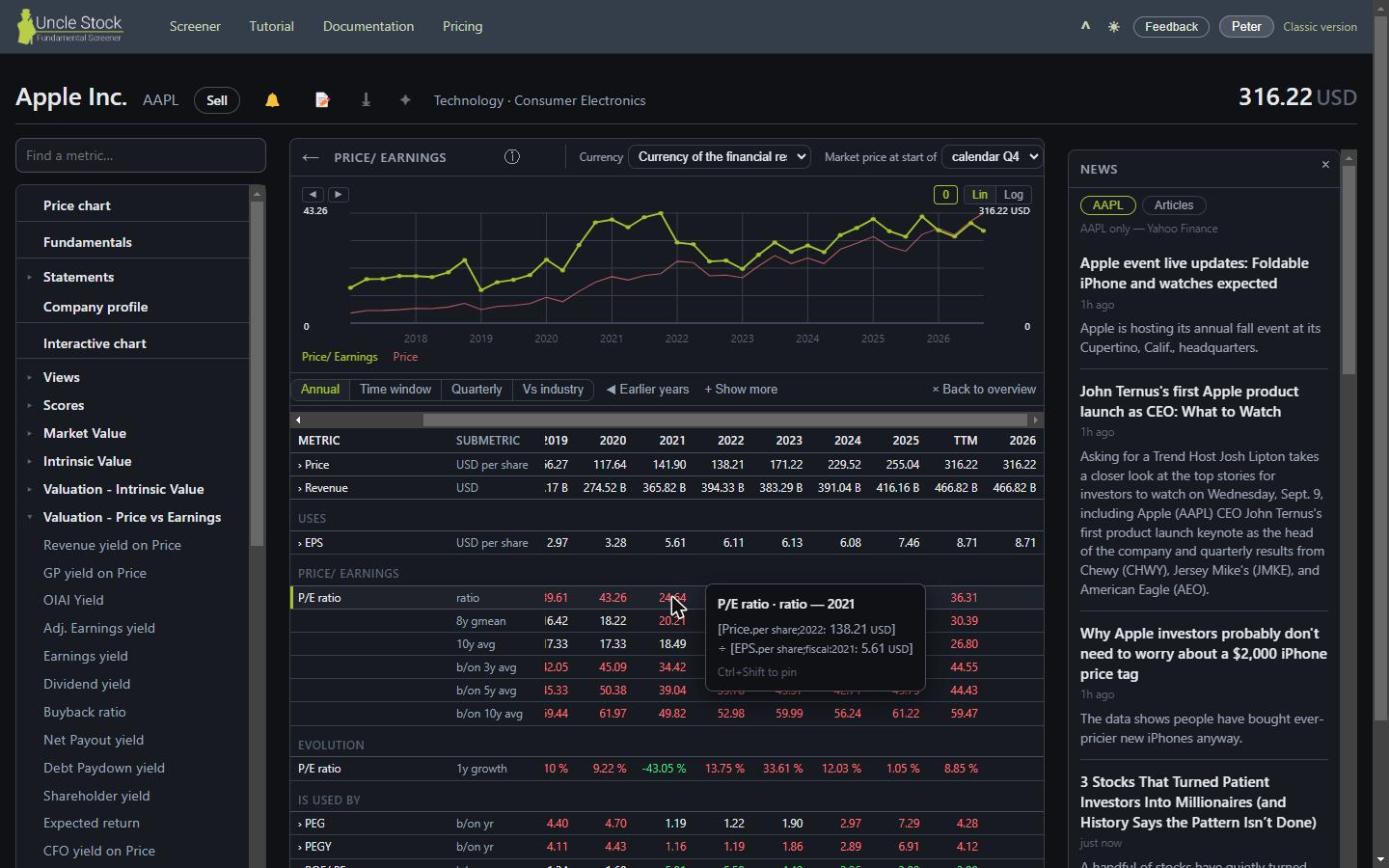Show earlier years

648,390
